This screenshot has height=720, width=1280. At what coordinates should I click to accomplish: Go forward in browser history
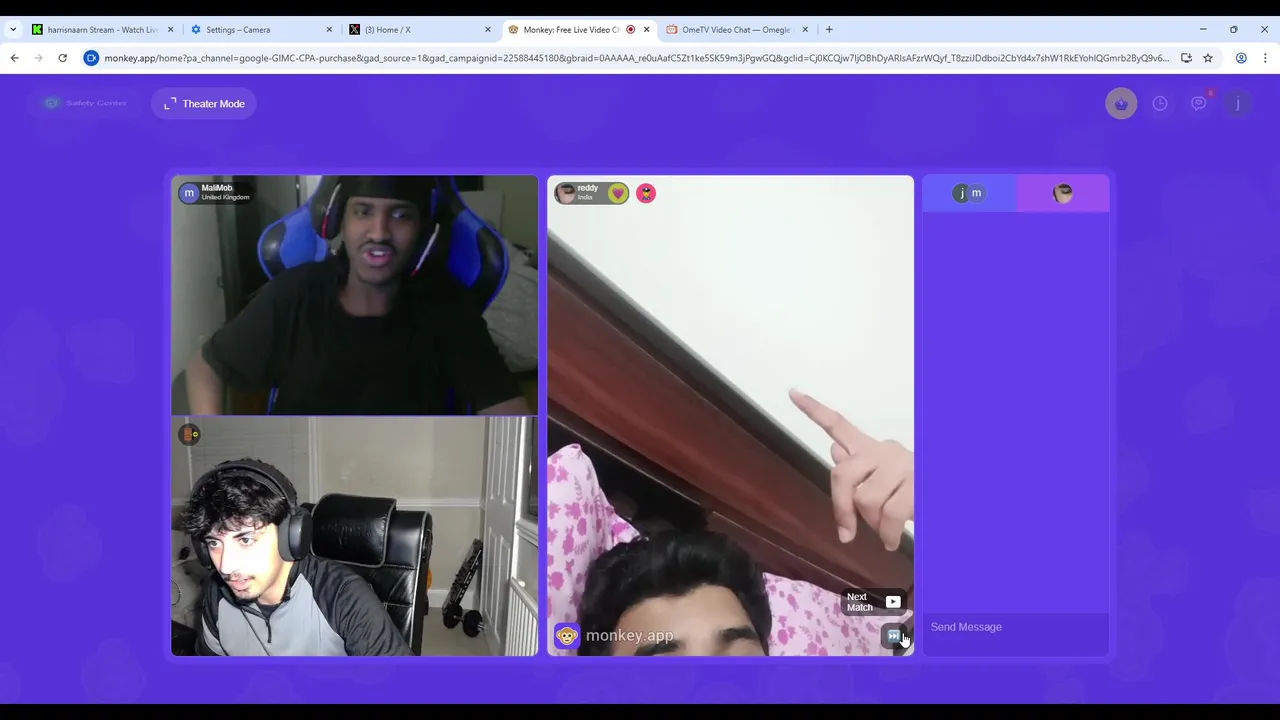coord(38,58)
